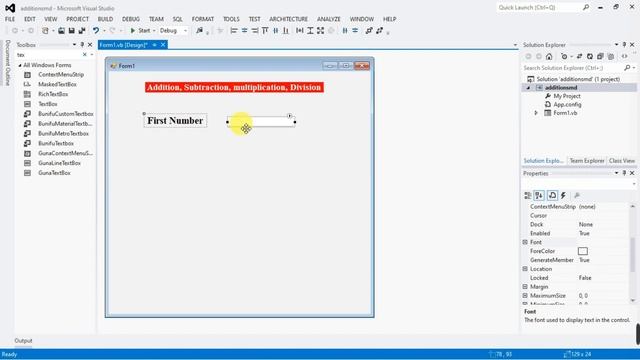640x360 pixels.
Task: Pin the Solution Explorer panel
Action: point(624,44)
